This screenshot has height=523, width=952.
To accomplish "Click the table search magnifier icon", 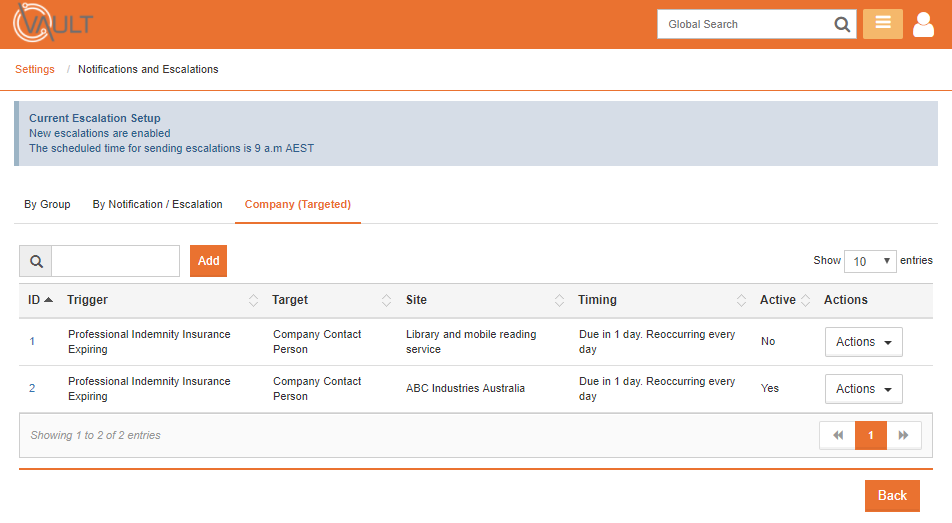I will pyautogui.click(x=36, y=261).
